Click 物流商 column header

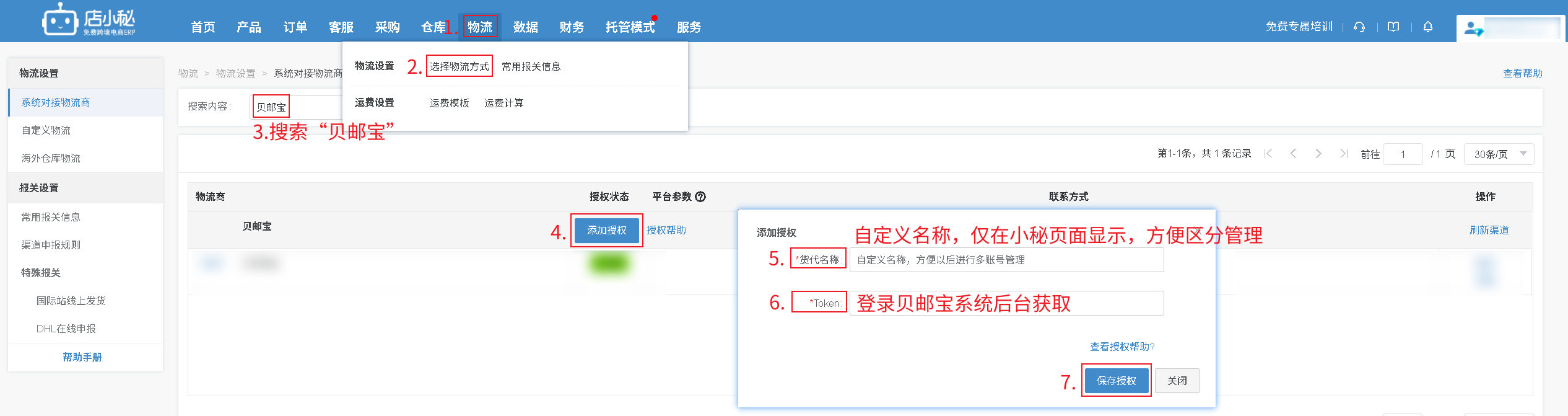pos(211,197)
